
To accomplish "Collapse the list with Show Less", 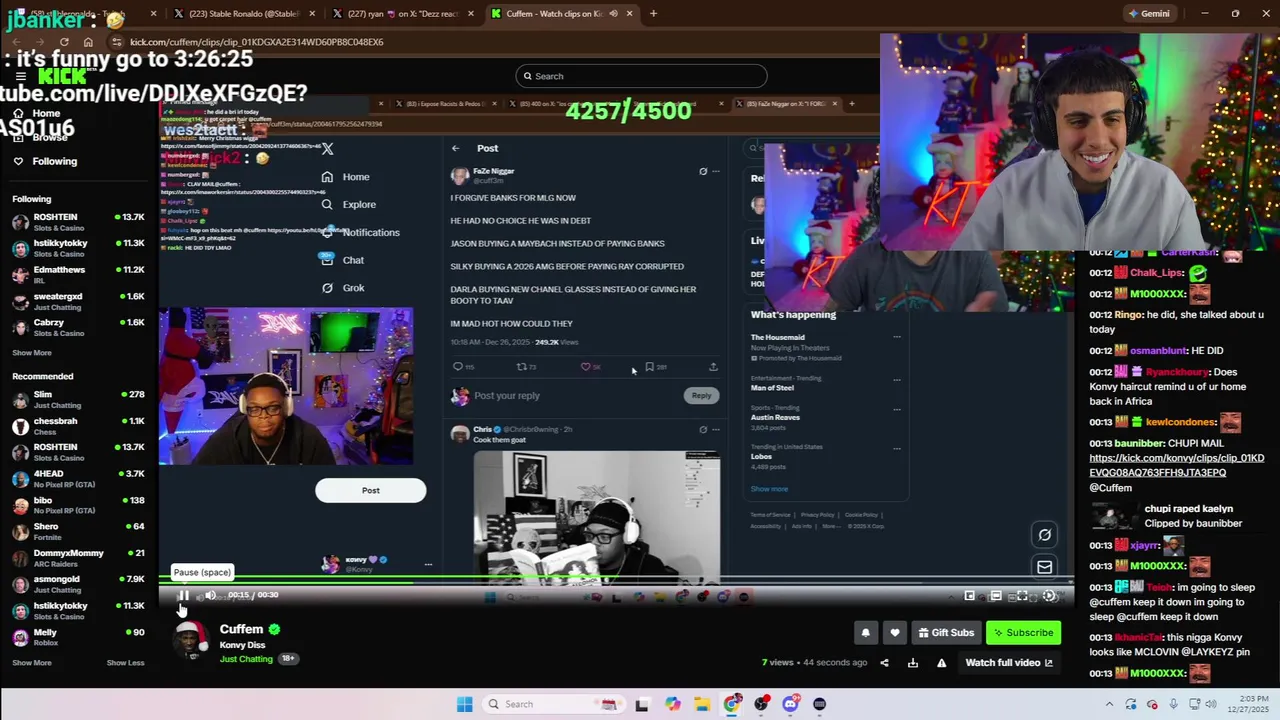I will [x=126, y=663].
